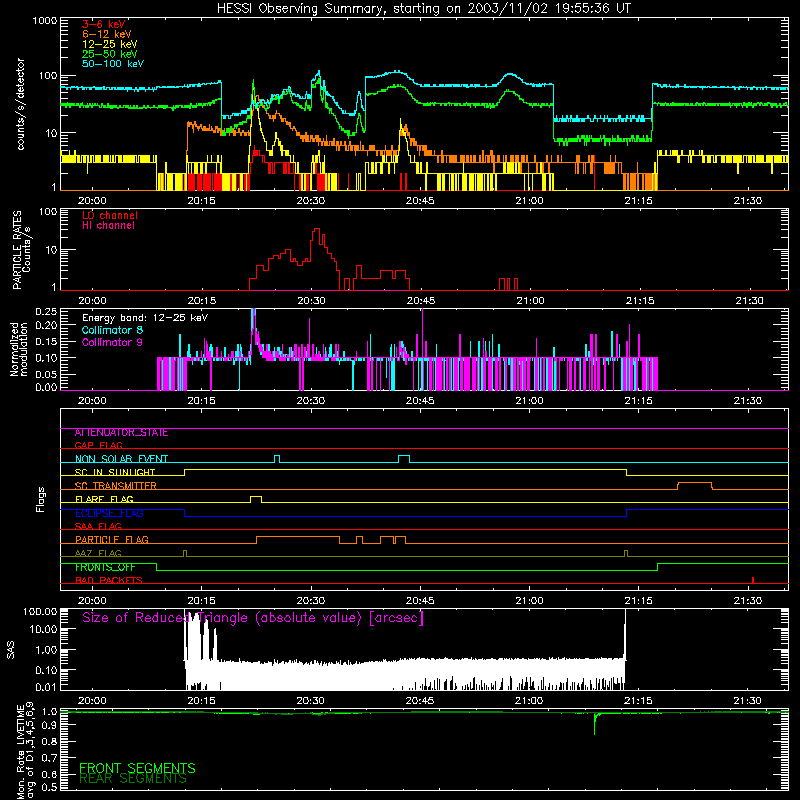Click the SC_TRANSMITTER pulse near 21:20

[695, 485]
